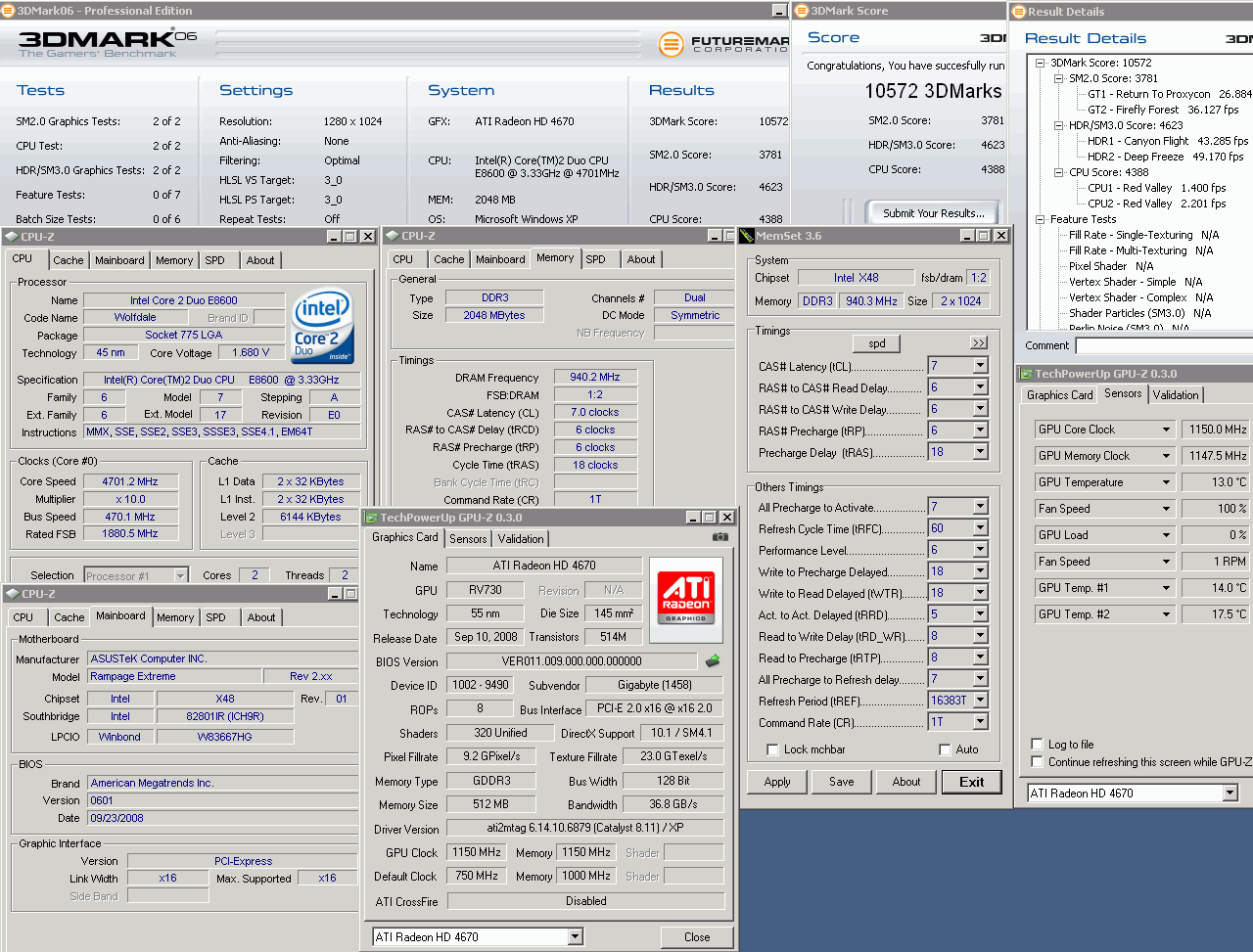Click the About button in MemSet
The height and width of the screenshot is (952, 1253).
tap(906, 782)
